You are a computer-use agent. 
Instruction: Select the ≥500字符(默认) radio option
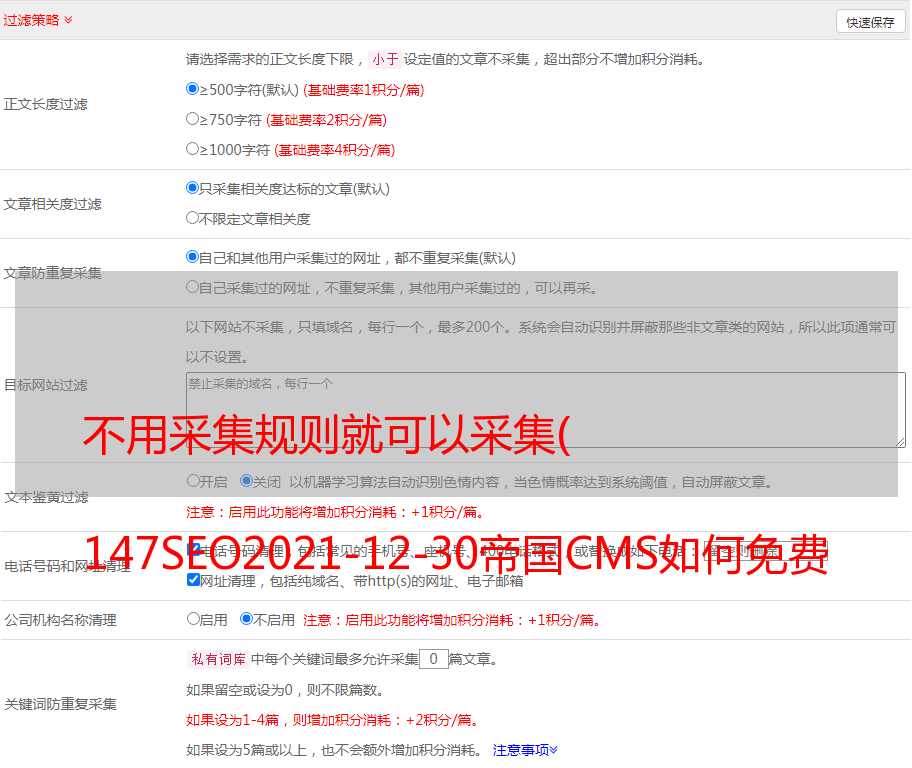(x=193, y=89)
